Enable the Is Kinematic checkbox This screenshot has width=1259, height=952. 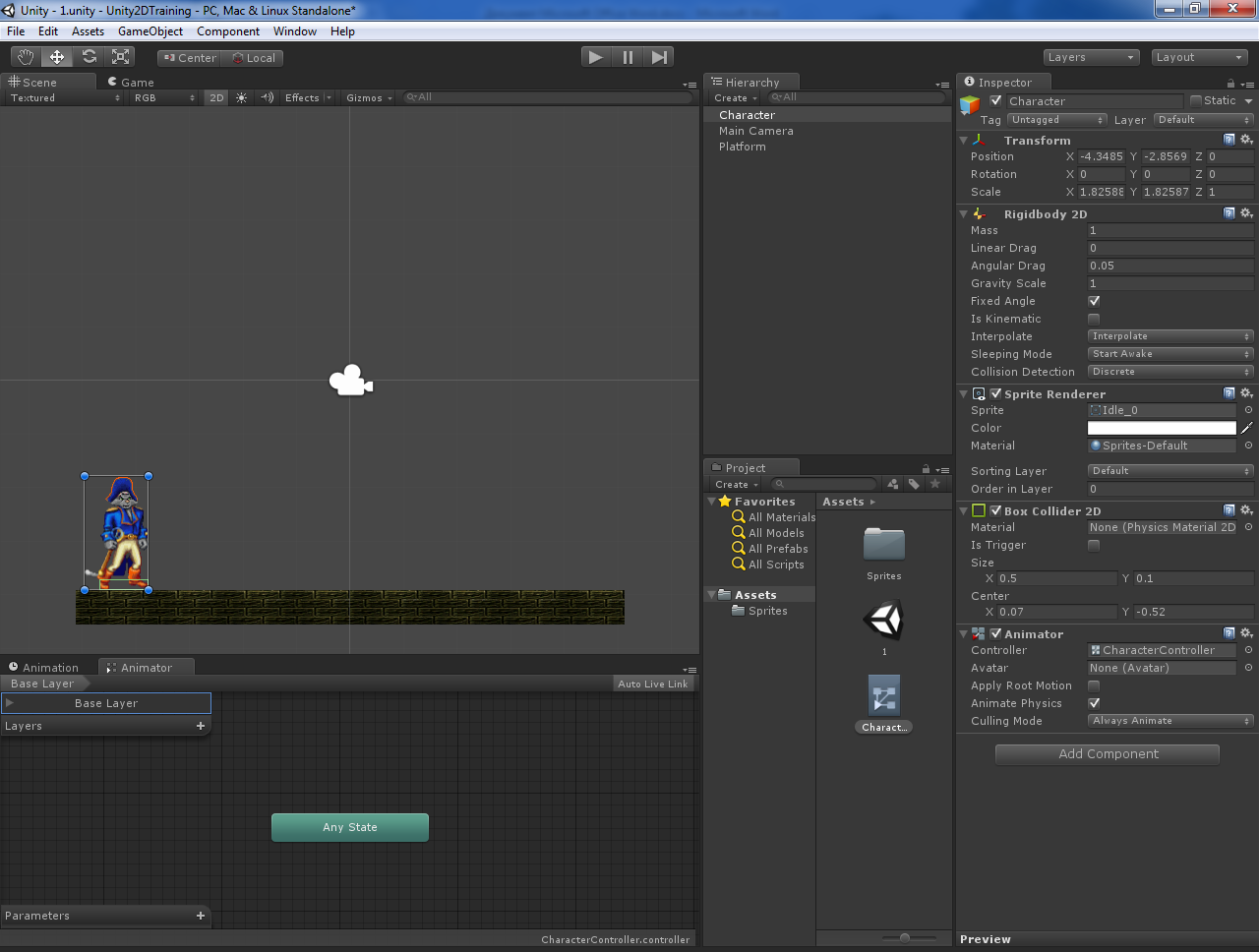tap(1094, 319)
